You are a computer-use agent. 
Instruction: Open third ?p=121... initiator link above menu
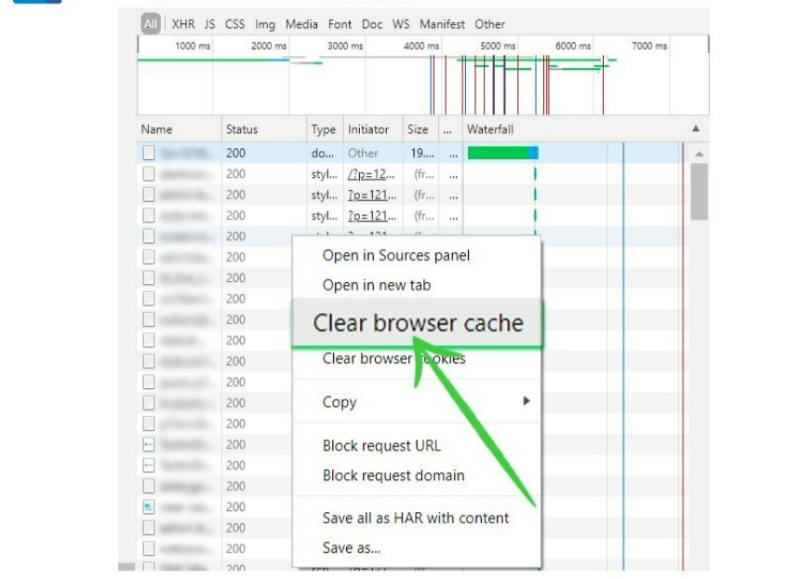click(371, 216)
